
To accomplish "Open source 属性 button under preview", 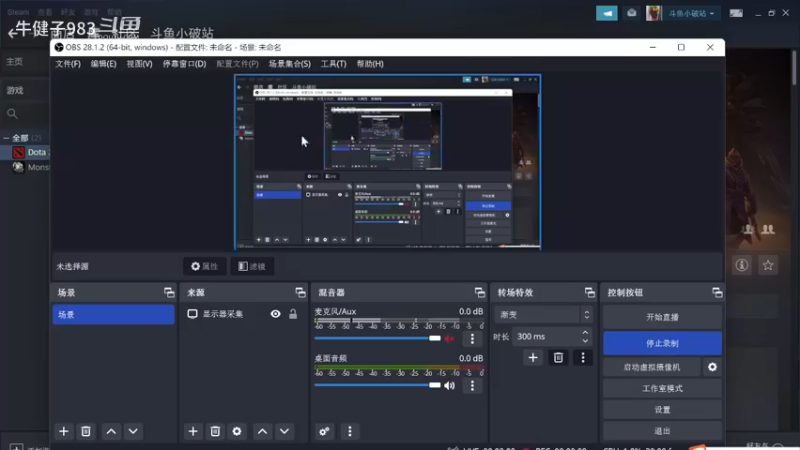I will click(x=205, y=266).
